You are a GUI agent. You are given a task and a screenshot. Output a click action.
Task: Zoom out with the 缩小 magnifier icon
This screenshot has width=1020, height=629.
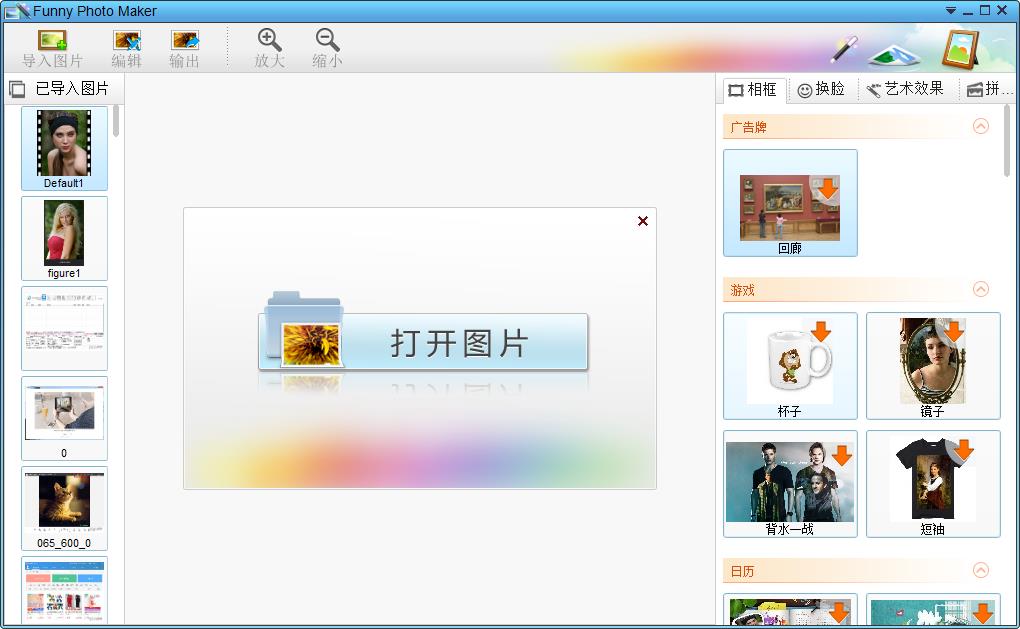(326, 46)
